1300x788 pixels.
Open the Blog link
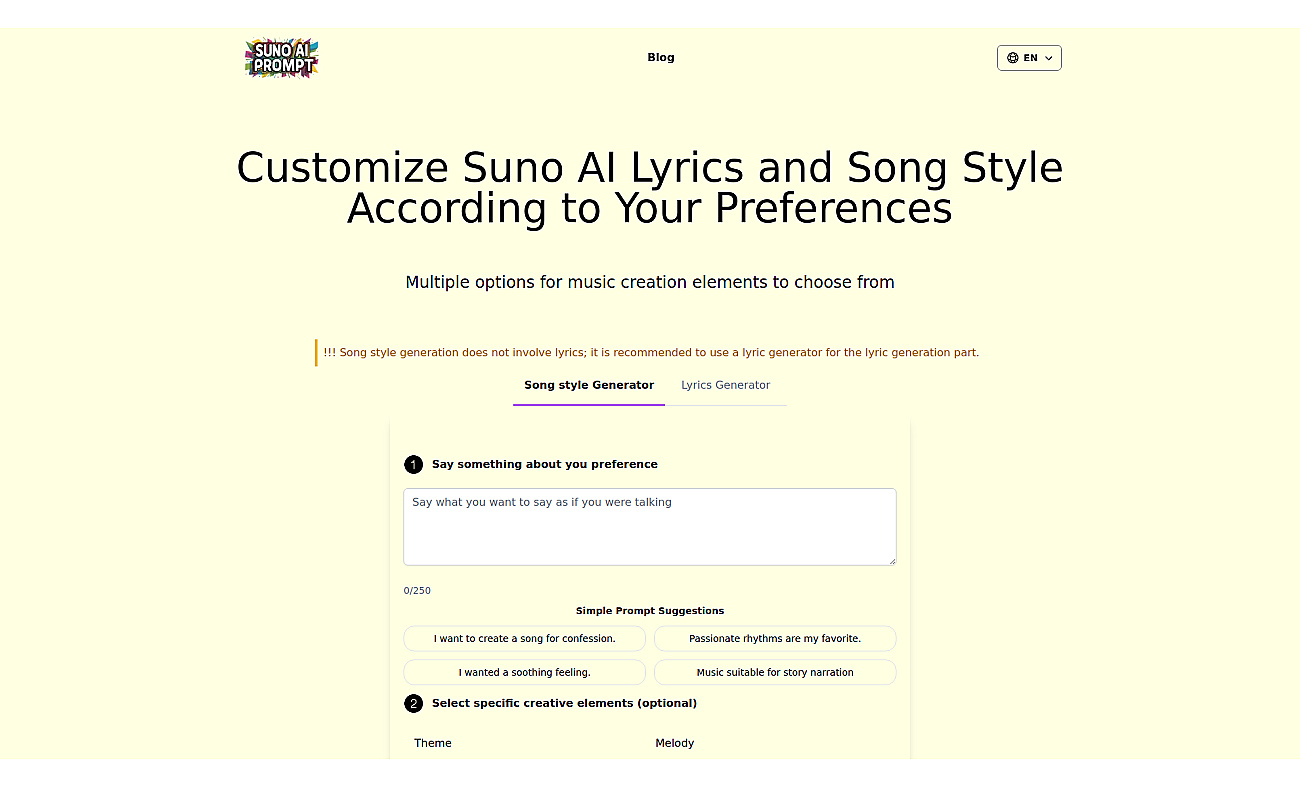[661, 57]
